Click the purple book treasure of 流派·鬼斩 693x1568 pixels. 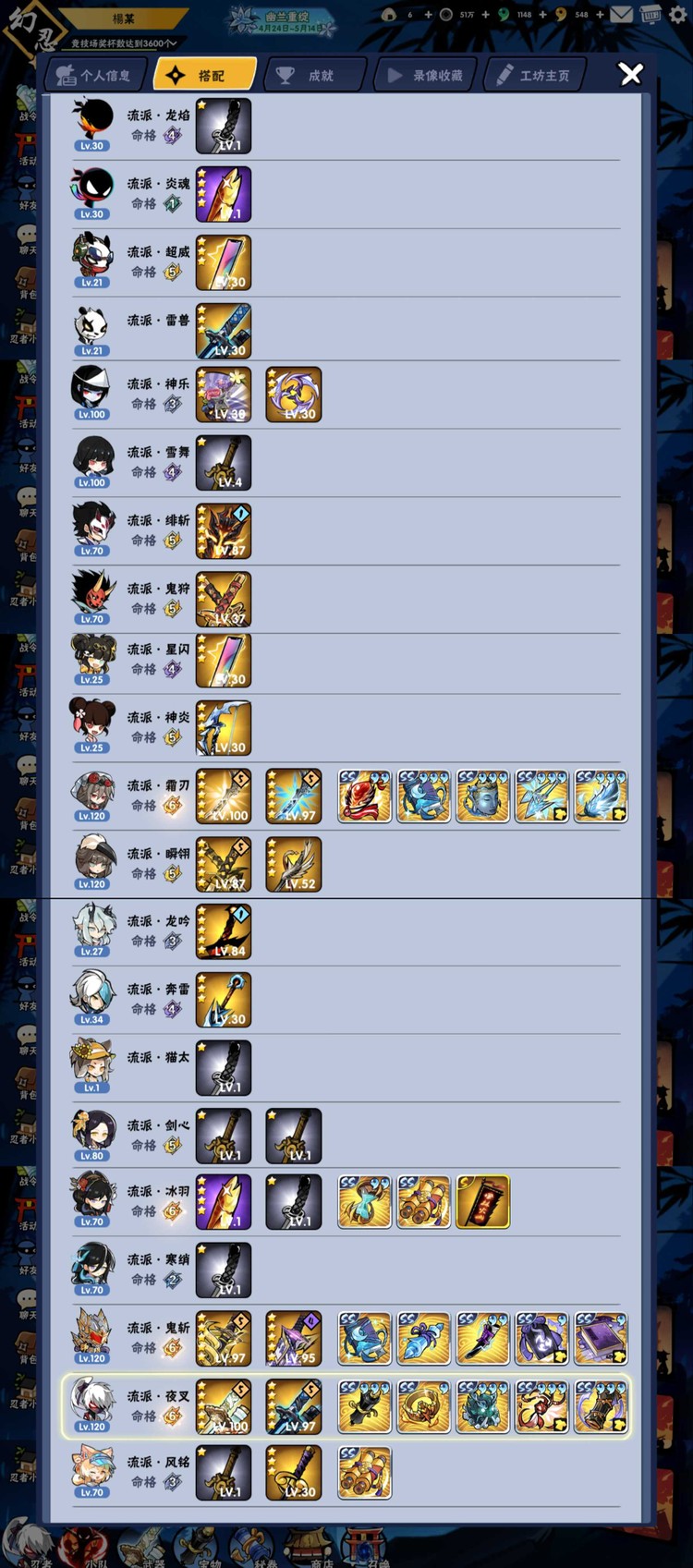601,1338
